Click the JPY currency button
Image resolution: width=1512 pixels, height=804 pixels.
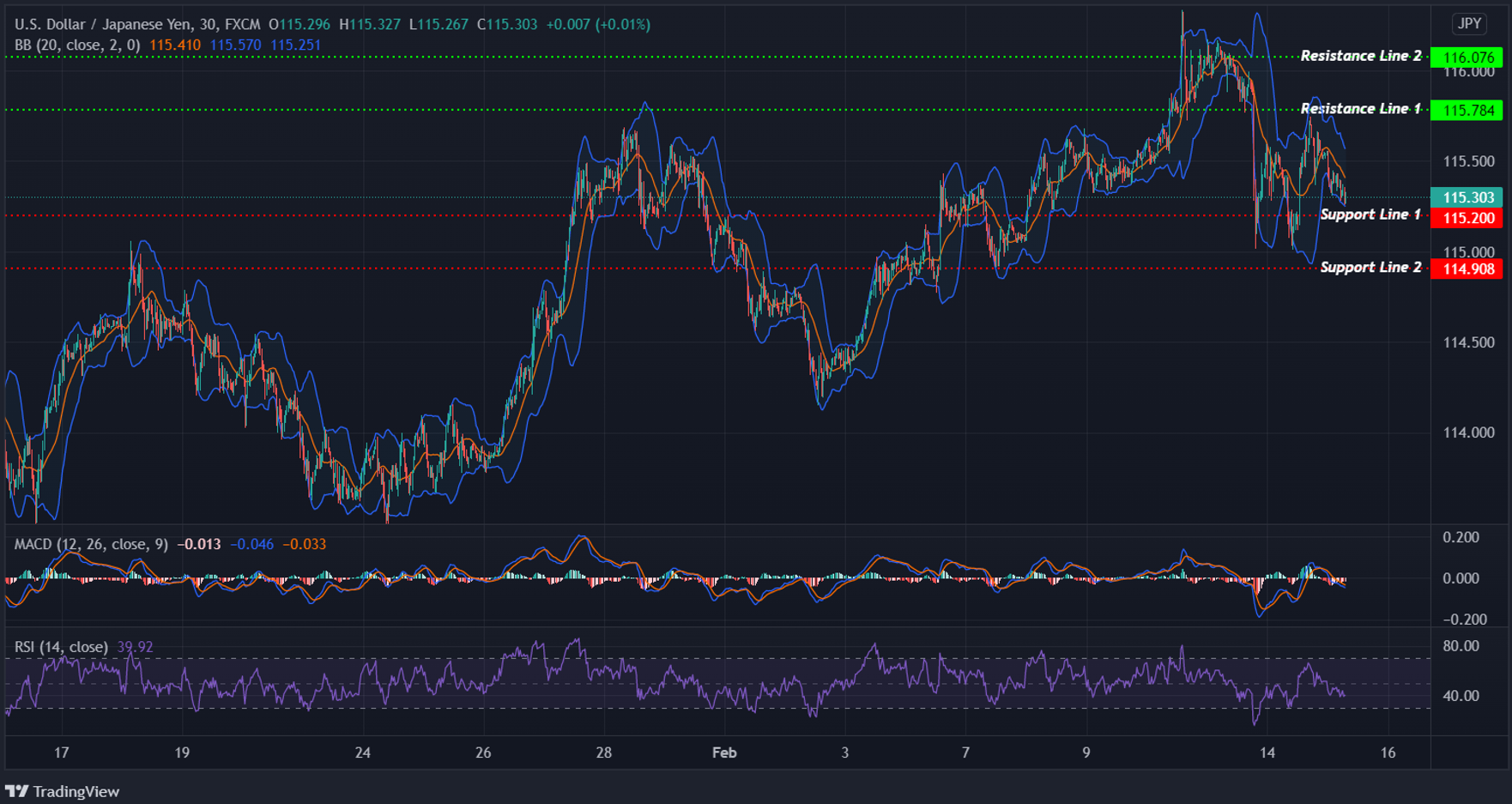1469,24
